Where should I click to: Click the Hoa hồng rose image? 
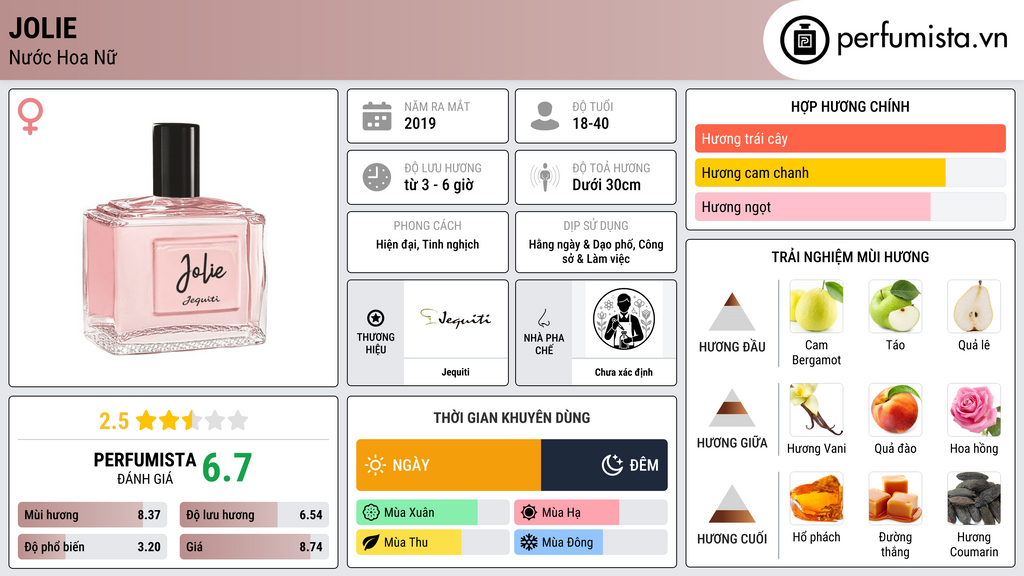(x=974, y=410)
